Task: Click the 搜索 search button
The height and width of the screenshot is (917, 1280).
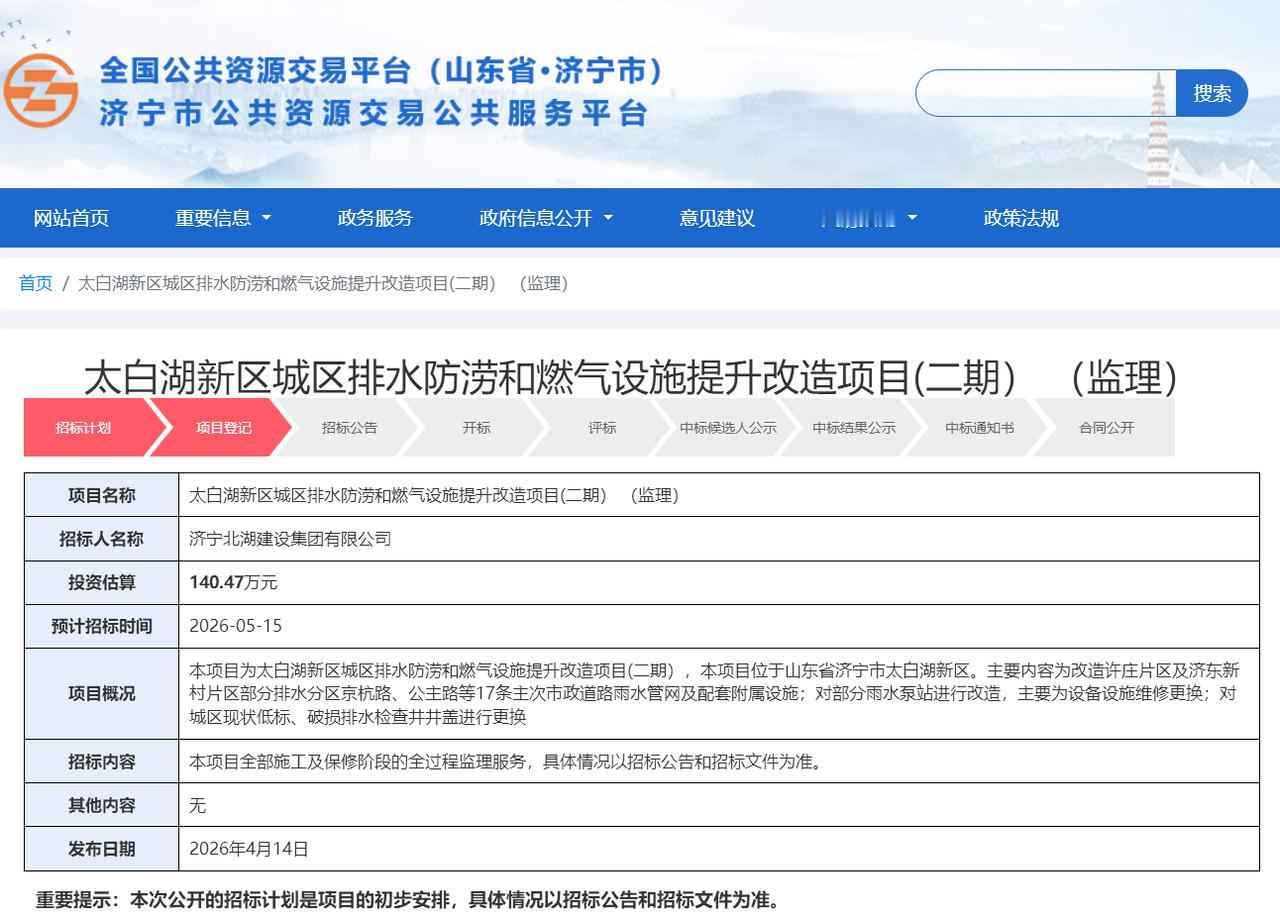Action: point(1212,93)
